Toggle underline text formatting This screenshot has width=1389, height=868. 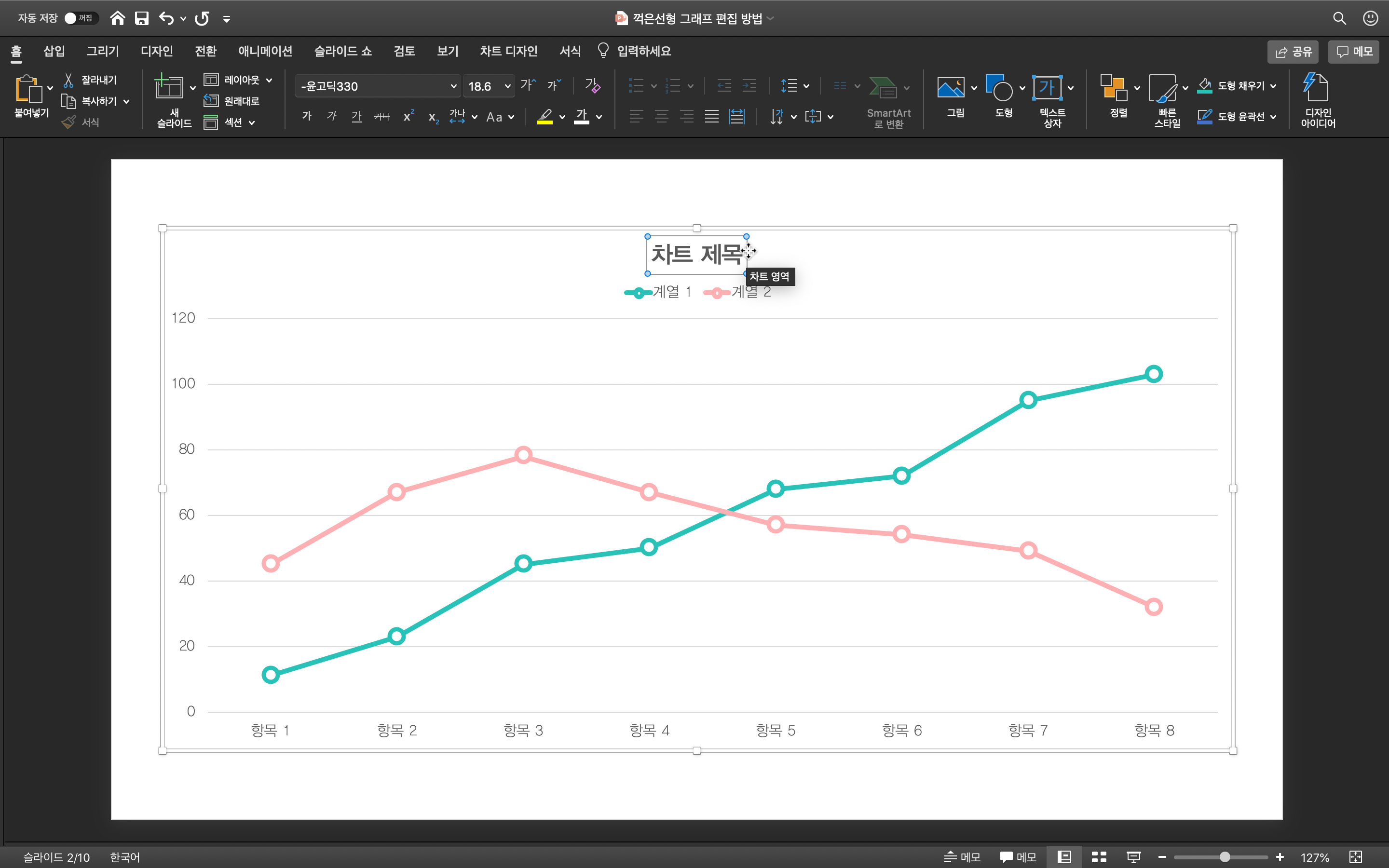point(356,117)
